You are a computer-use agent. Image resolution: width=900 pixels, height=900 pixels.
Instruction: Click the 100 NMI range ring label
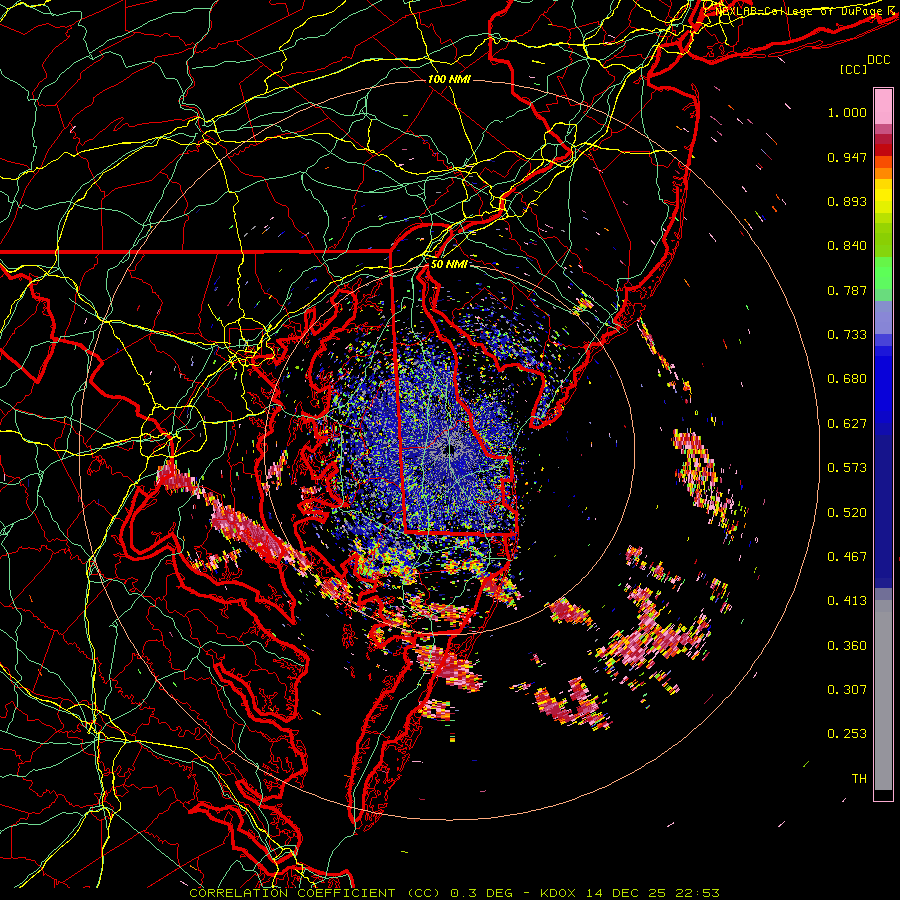449,79
